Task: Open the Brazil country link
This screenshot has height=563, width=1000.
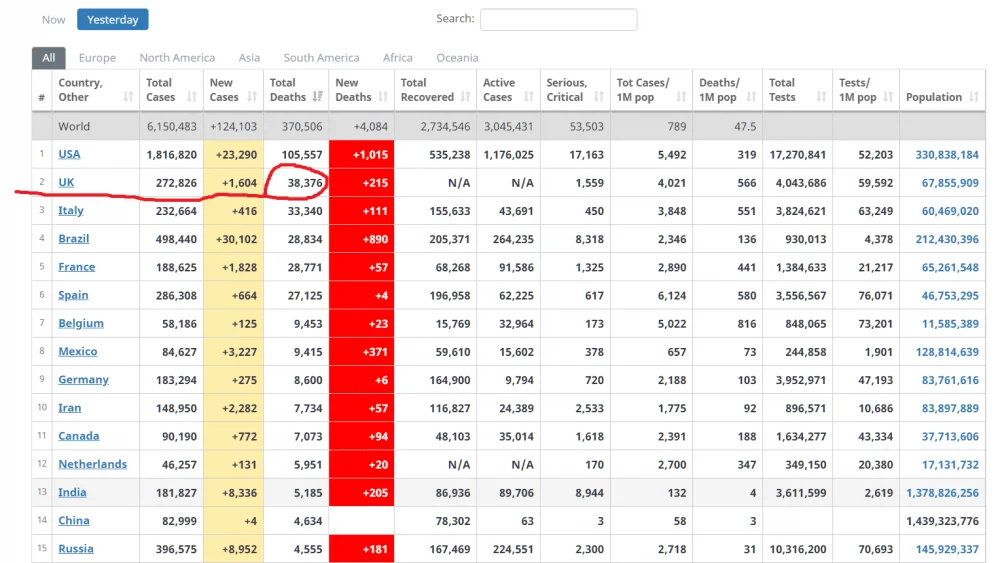Action: (x=73, y=238)
